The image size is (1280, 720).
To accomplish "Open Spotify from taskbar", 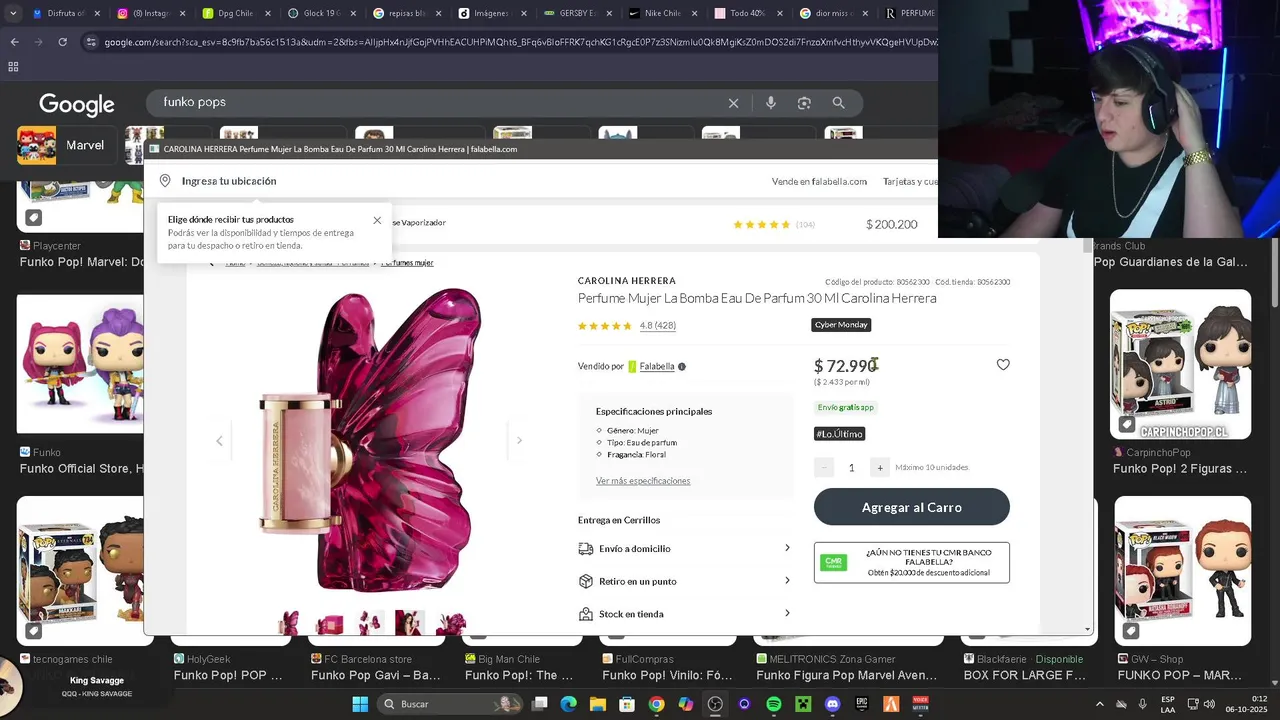I will point(774,704).
